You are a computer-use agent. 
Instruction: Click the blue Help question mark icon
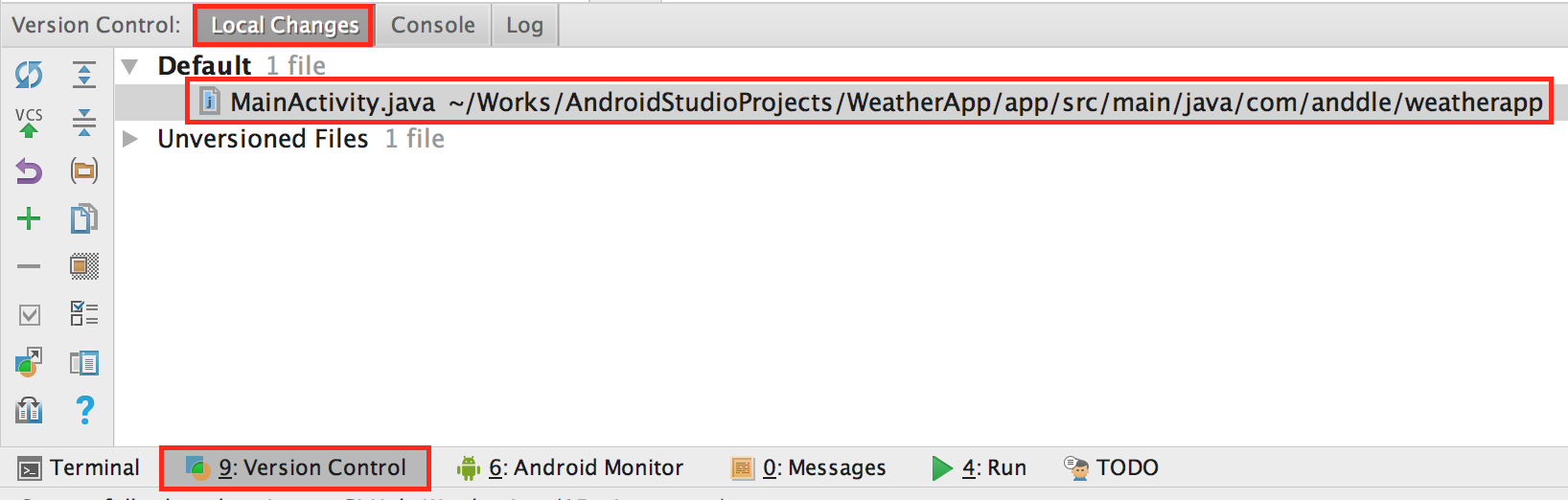click(84, 410)
